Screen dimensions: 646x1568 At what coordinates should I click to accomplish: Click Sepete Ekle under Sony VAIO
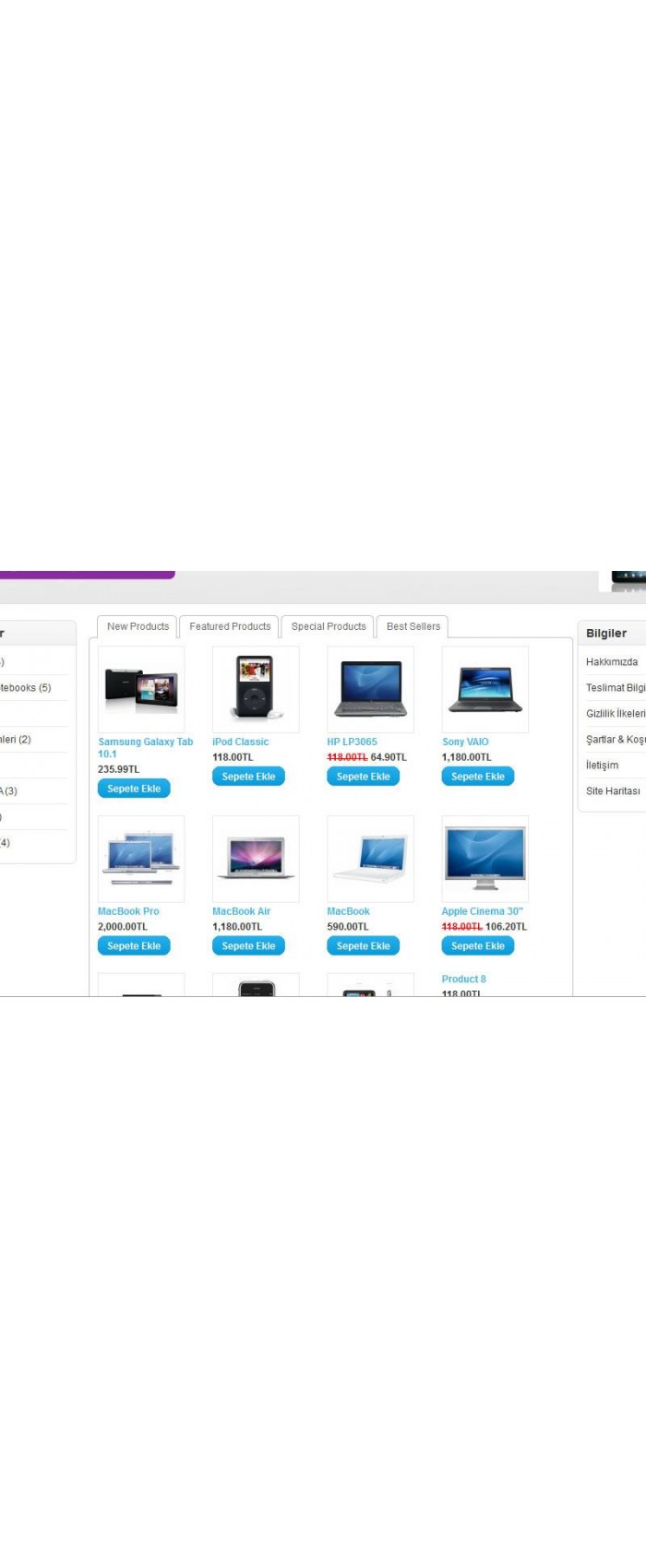[478, 777]
